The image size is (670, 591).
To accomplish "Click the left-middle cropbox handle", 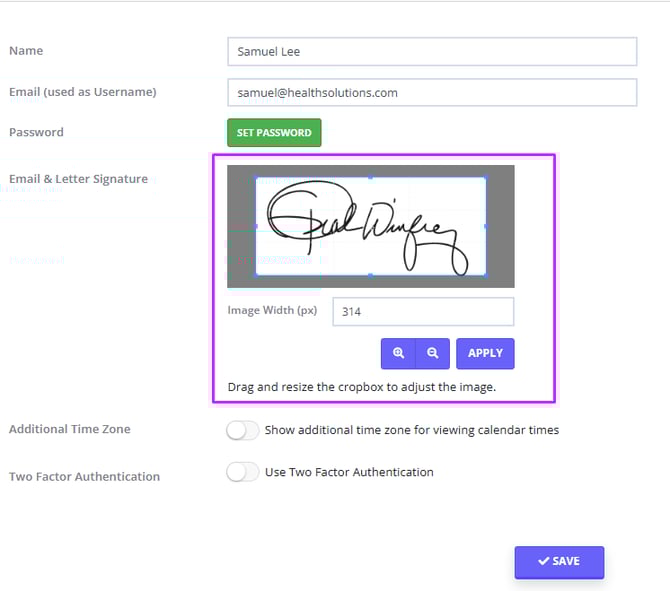I will (x=256, y=226).
